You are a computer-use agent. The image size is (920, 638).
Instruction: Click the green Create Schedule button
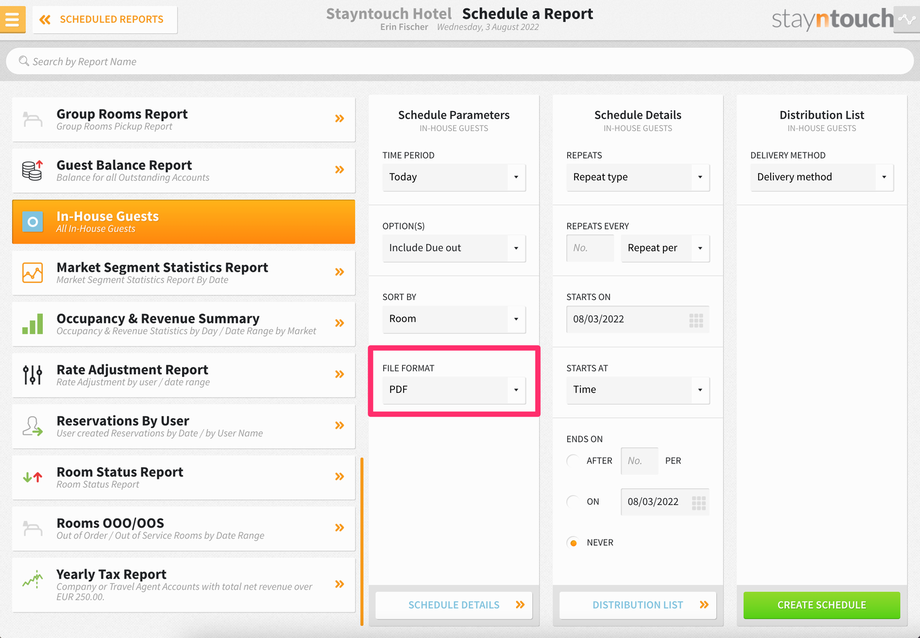coord(821,605)
